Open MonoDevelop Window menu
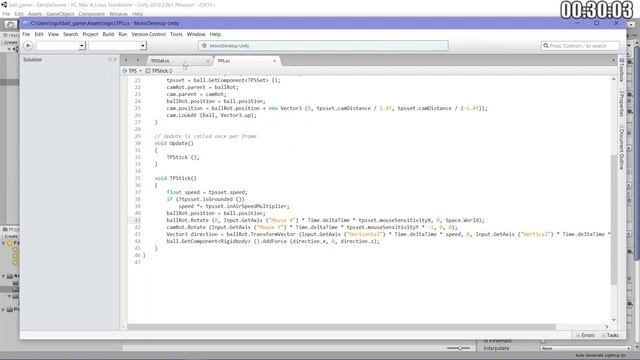The height and width of the screenshot is (360, 640). (196, 34)
